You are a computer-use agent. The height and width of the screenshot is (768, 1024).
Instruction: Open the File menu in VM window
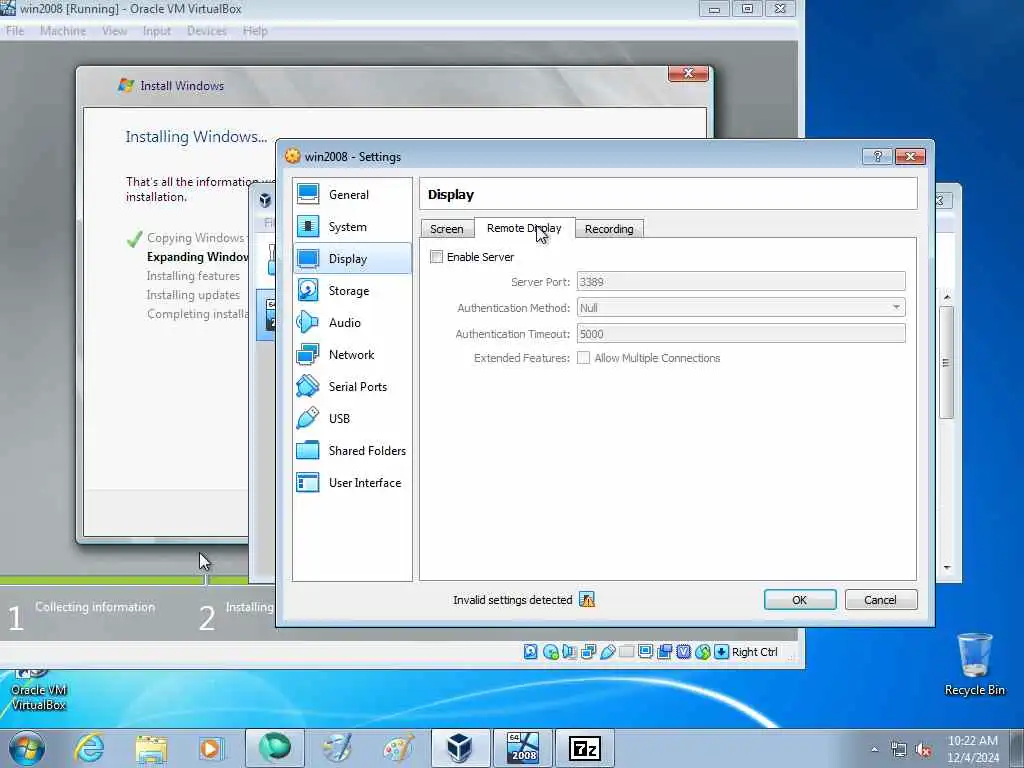coord(15,31)
